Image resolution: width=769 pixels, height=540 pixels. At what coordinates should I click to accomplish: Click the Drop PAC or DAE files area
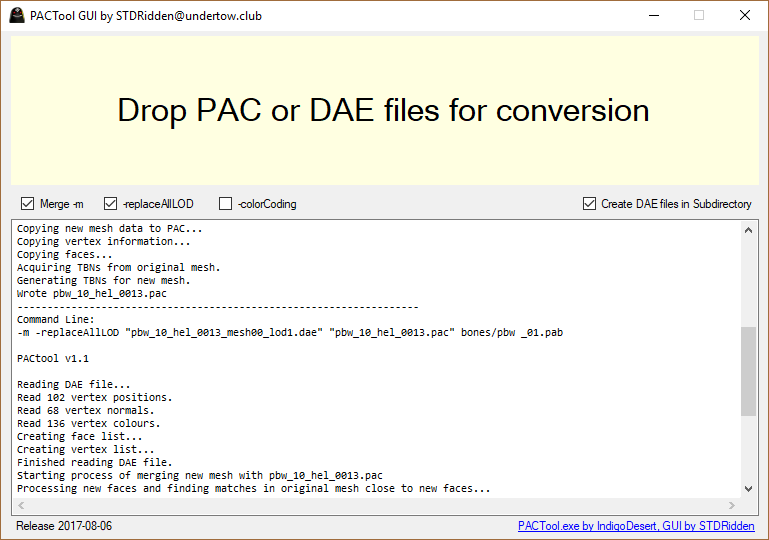click(384, 110)
